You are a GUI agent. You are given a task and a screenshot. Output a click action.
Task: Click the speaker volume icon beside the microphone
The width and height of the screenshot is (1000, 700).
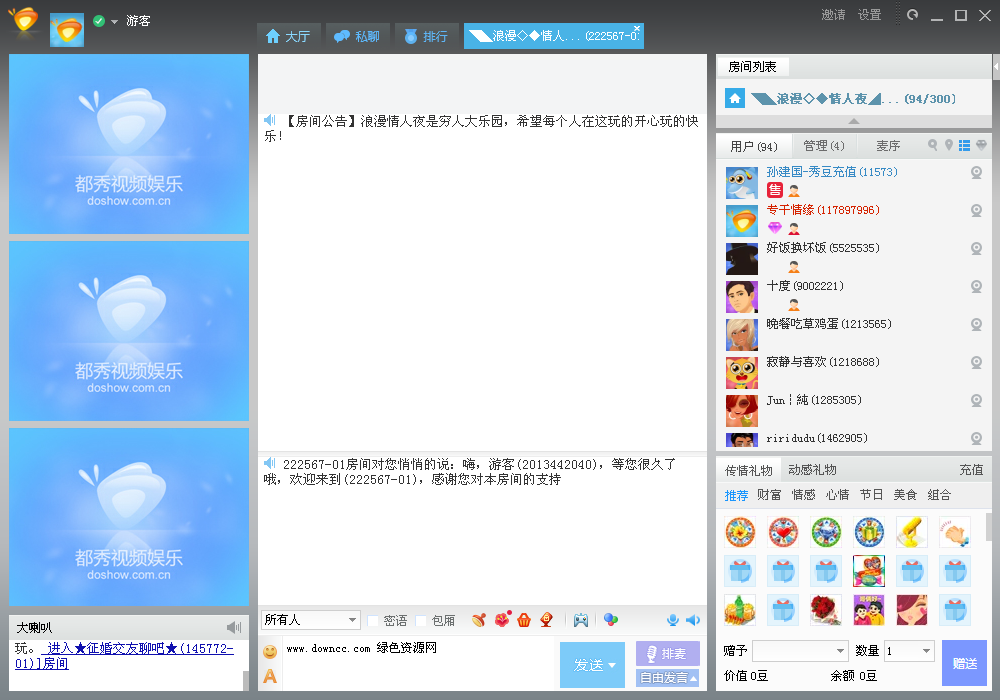click(693, 620)
